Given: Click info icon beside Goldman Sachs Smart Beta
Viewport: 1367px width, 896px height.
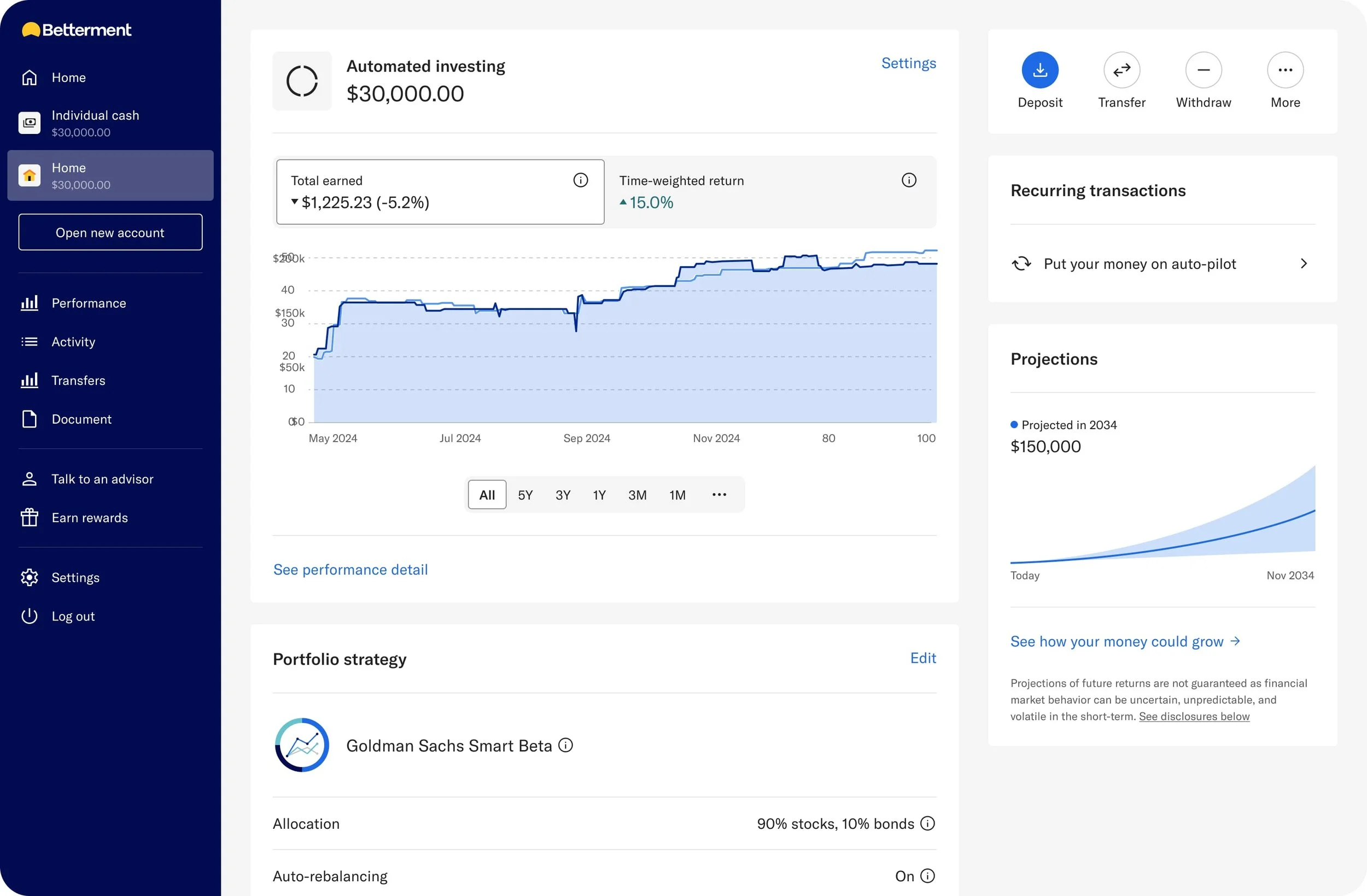Looking at the screenshot, I should (566, 745).
